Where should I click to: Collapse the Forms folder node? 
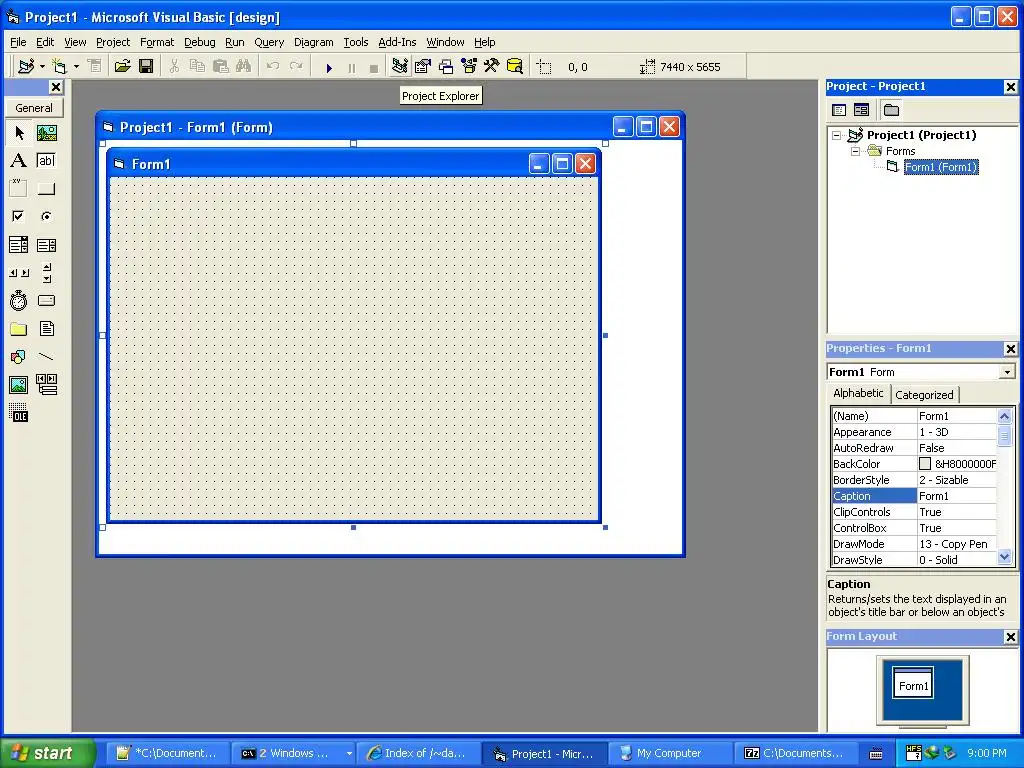click(856, 151)
